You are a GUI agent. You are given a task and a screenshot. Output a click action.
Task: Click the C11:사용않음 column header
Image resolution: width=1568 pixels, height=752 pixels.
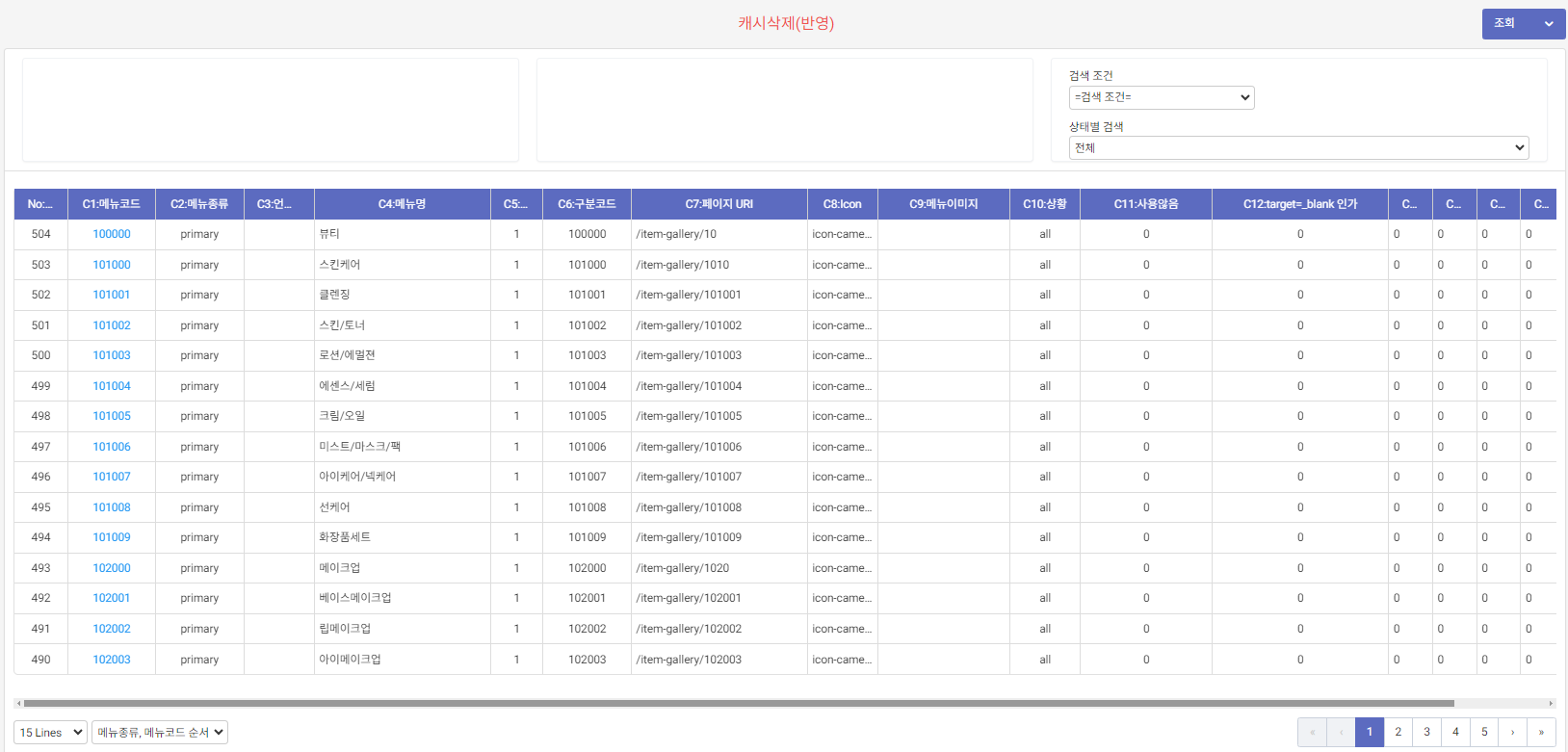coord(1146,204)
